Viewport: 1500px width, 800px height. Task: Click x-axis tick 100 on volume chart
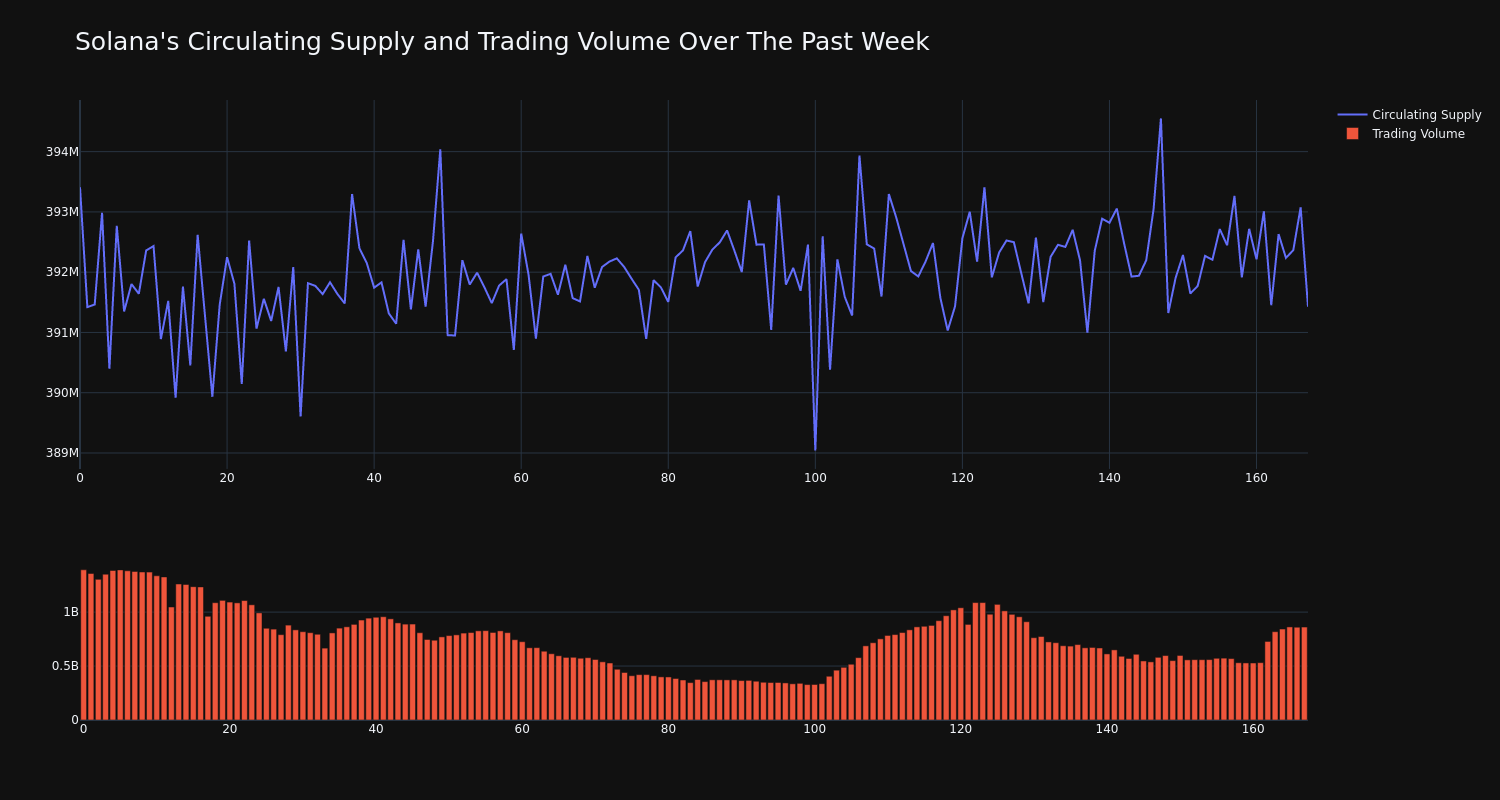[x=815, y=729]
